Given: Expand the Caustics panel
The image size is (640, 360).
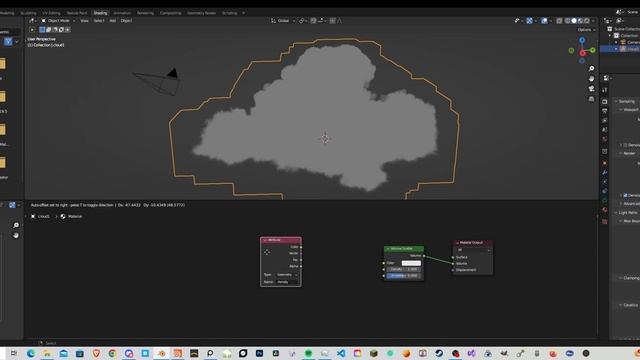Looking at the screenshot, I should 628,305.
